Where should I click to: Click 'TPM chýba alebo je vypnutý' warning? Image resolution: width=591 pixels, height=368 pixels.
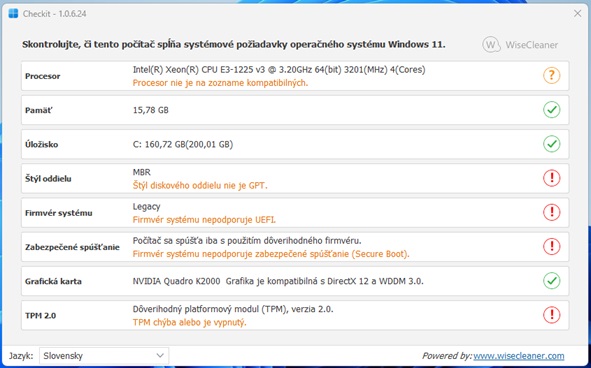click(x=189, y=323)
